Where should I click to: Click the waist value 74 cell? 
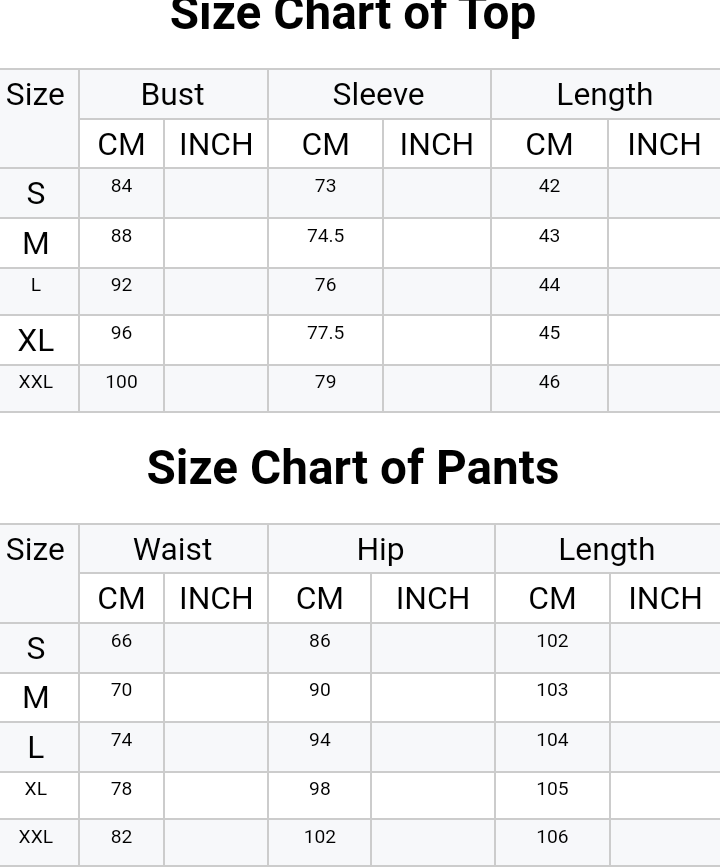point(121,740)
